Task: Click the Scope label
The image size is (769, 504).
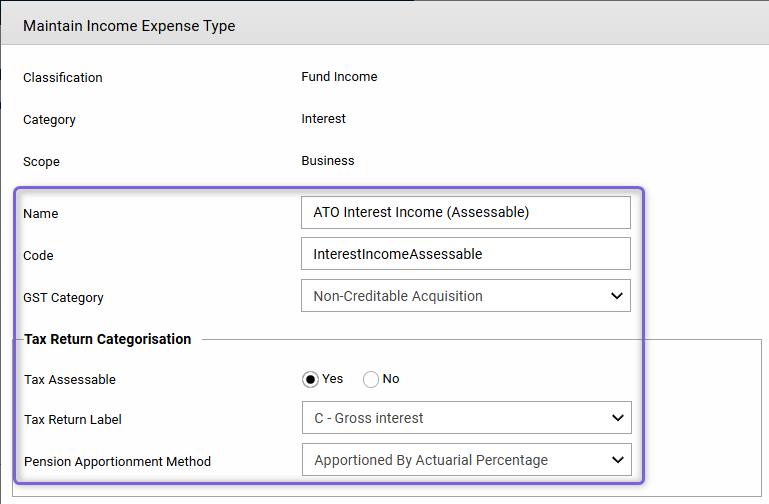Action: coord(41,162)
